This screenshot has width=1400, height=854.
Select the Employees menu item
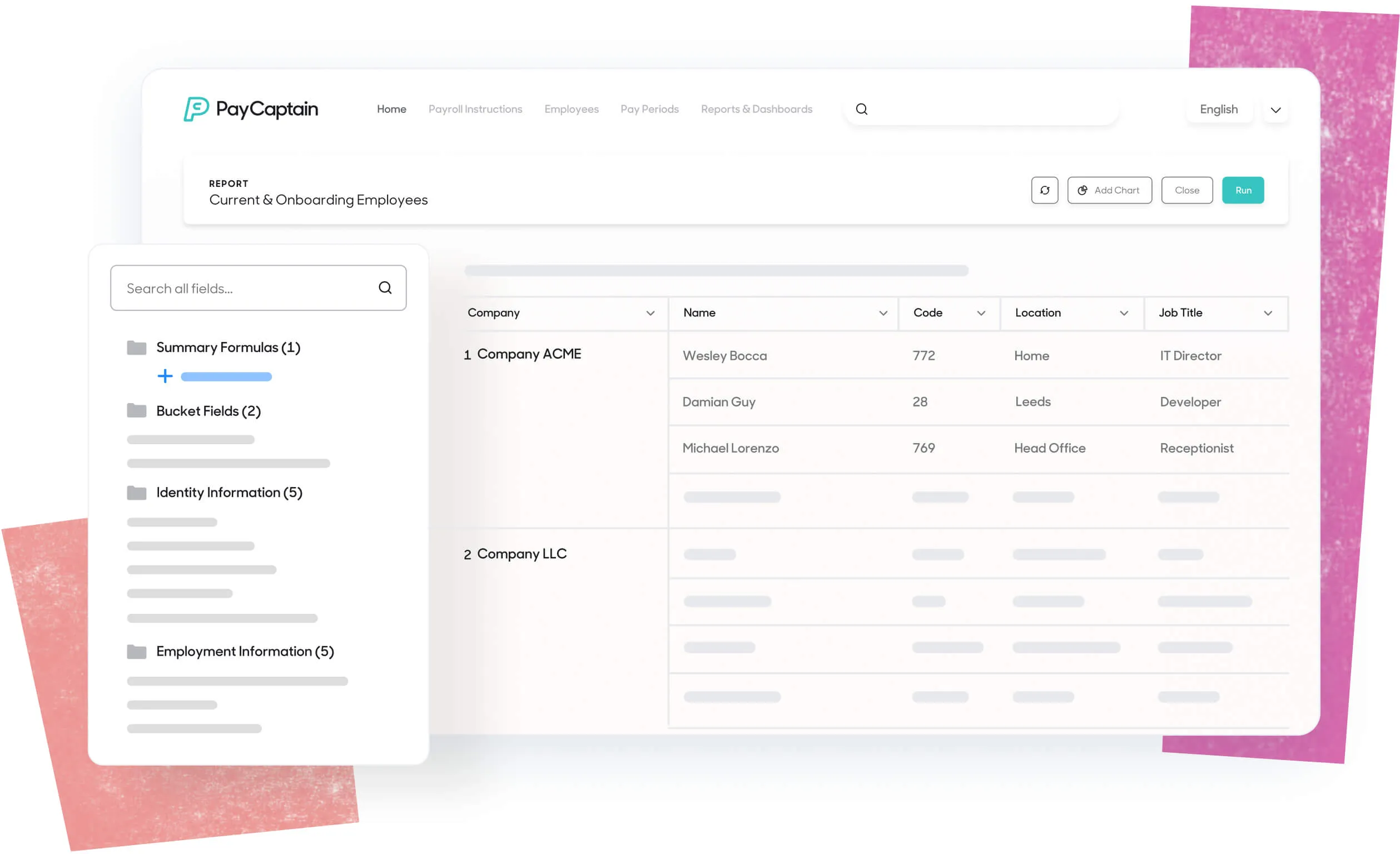click(x=571, y=108)
